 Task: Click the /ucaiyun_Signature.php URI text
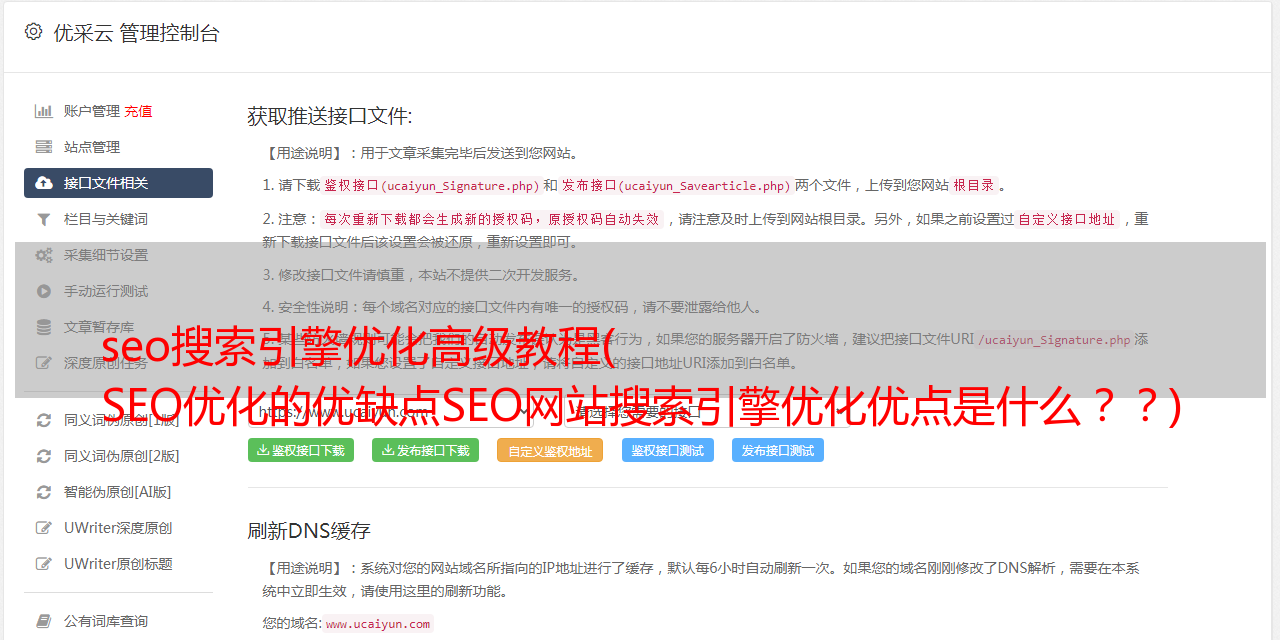coord(1054,340)
